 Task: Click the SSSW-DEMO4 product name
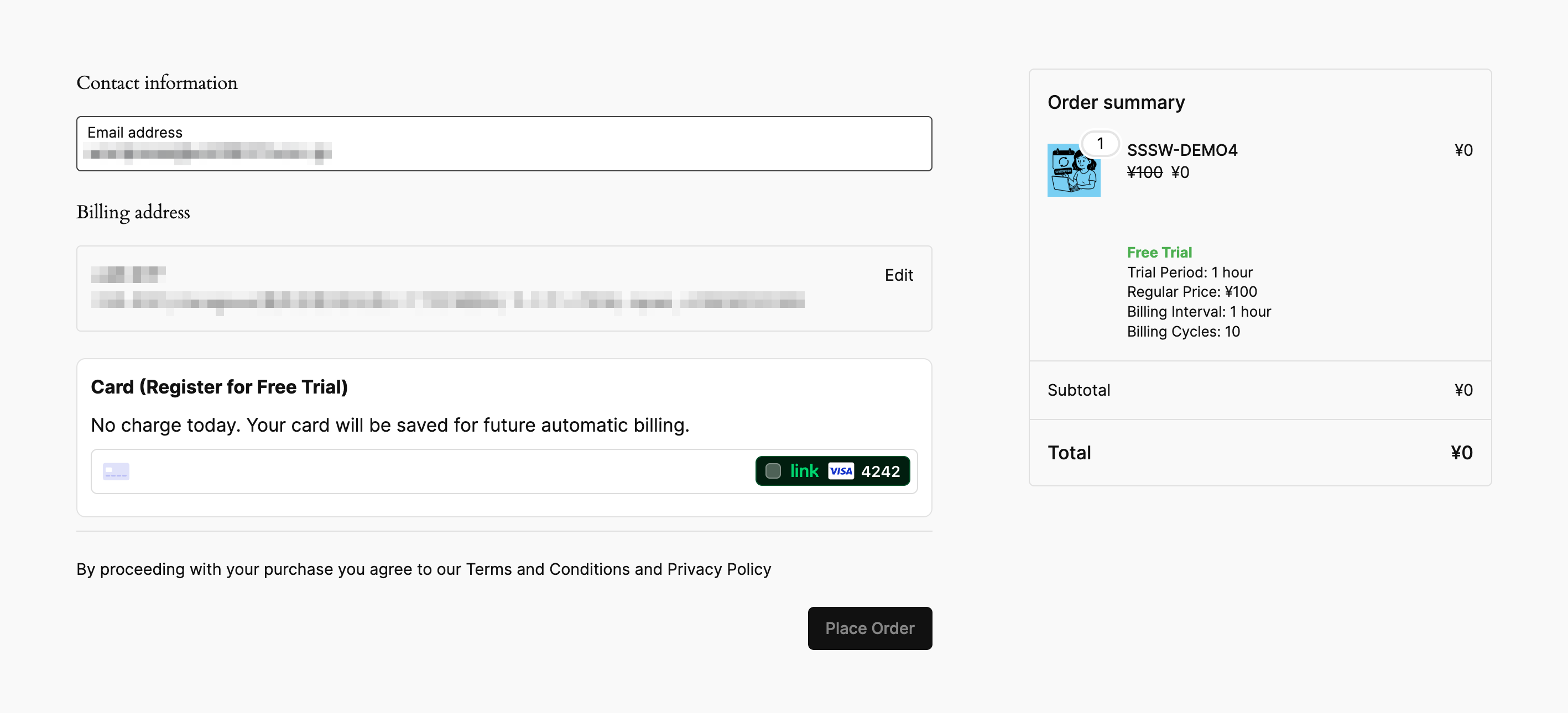point(1181,150)
